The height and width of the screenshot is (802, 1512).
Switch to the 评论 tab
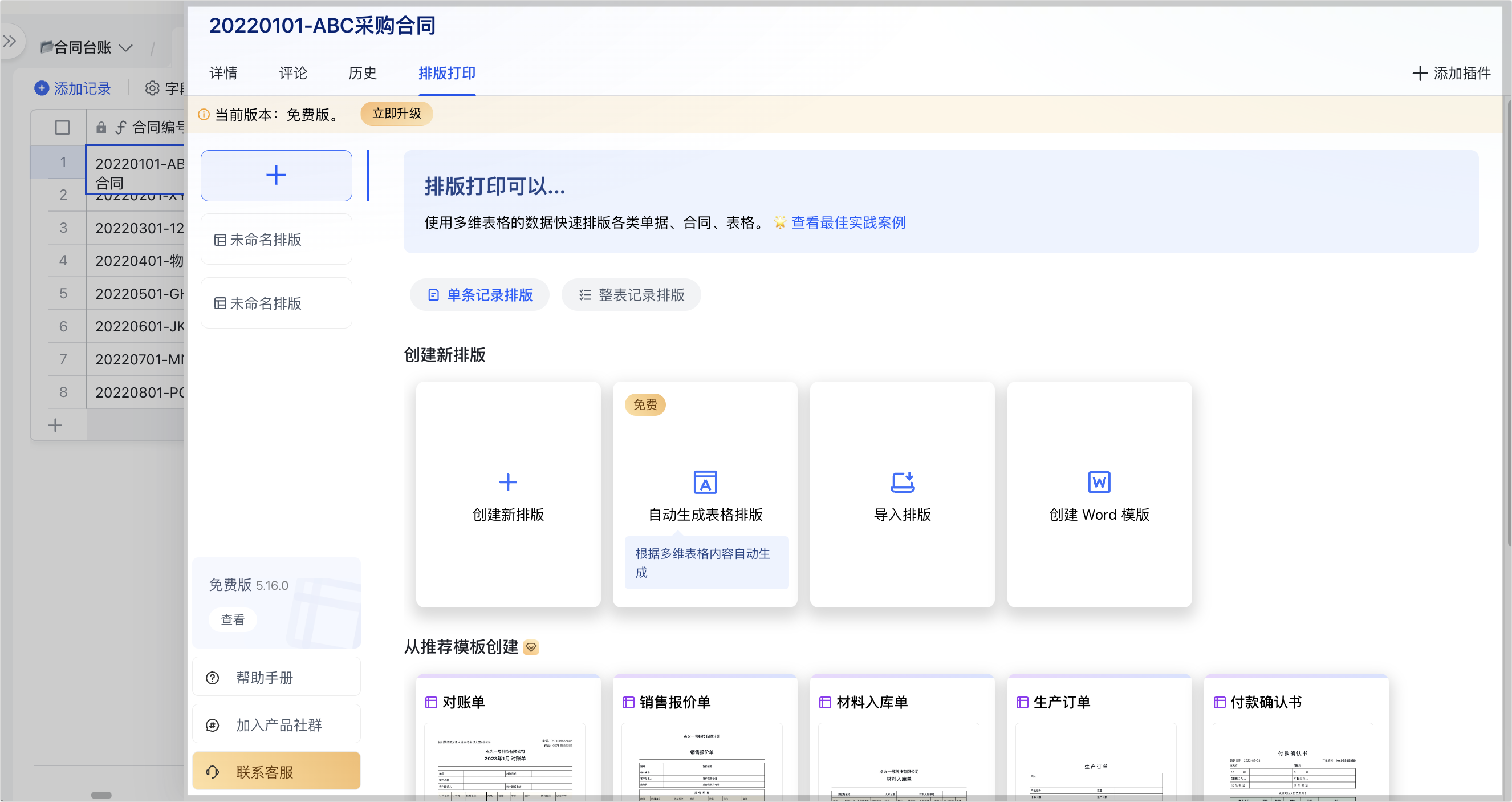click(293, 73)
